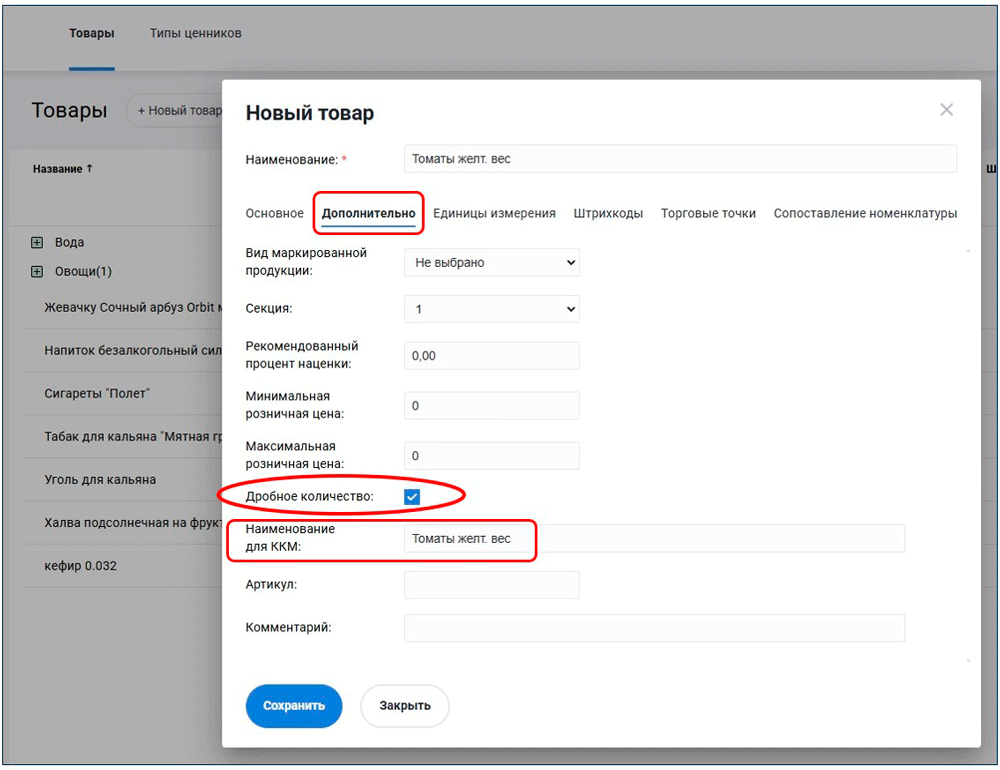Click the Закрыть button
1000x770 pixels.
pos(404,706)
